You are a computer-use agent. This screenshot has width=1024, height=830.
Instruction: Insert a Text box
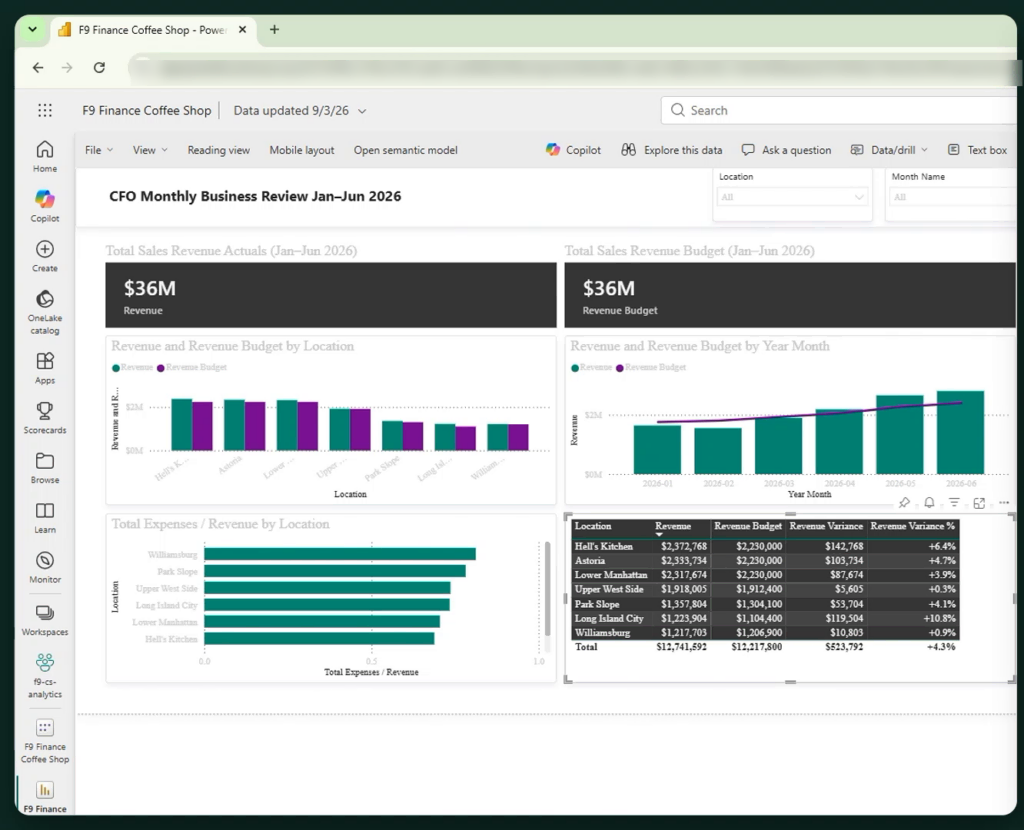point(977,150)
